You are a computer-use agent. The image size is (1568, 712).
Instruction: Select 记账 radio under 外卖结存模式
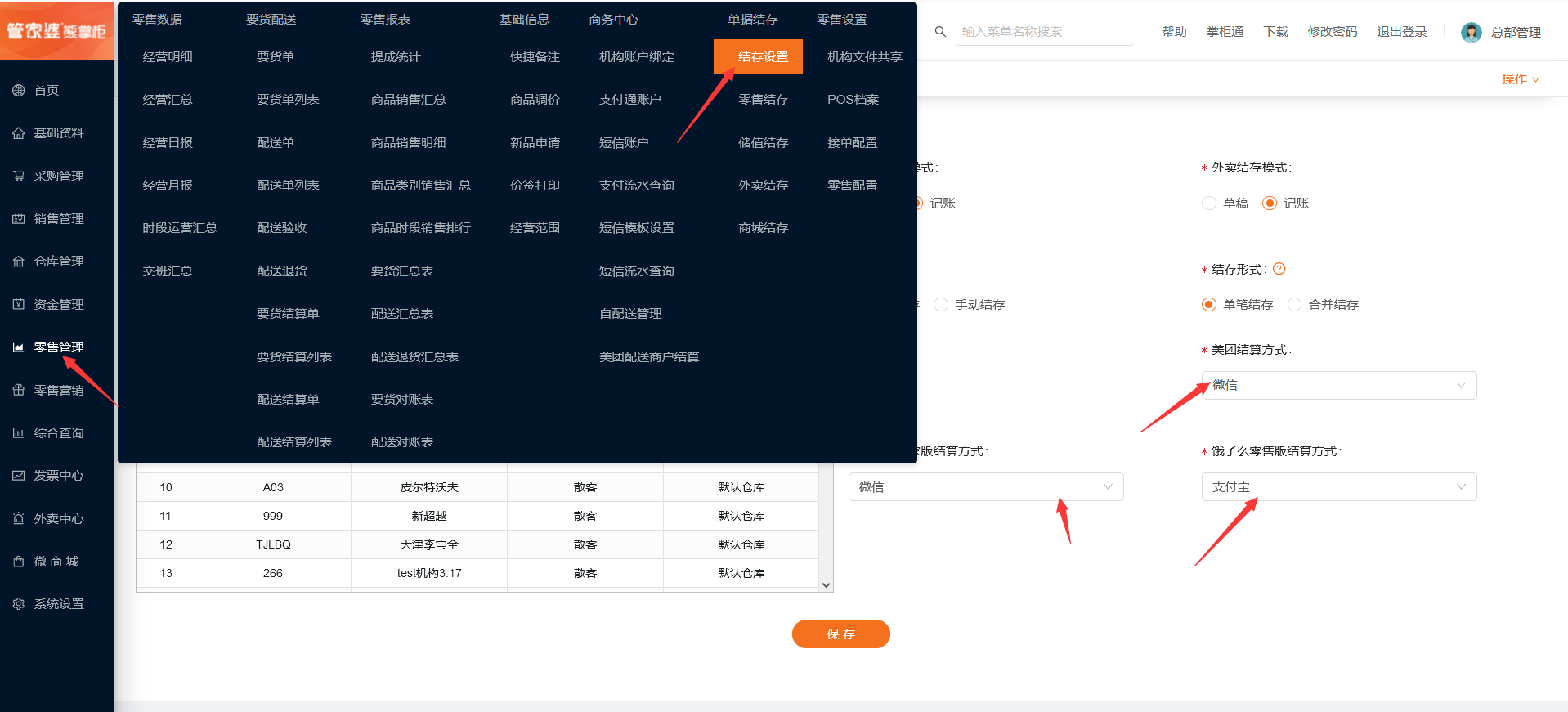tap(1270, 203)
